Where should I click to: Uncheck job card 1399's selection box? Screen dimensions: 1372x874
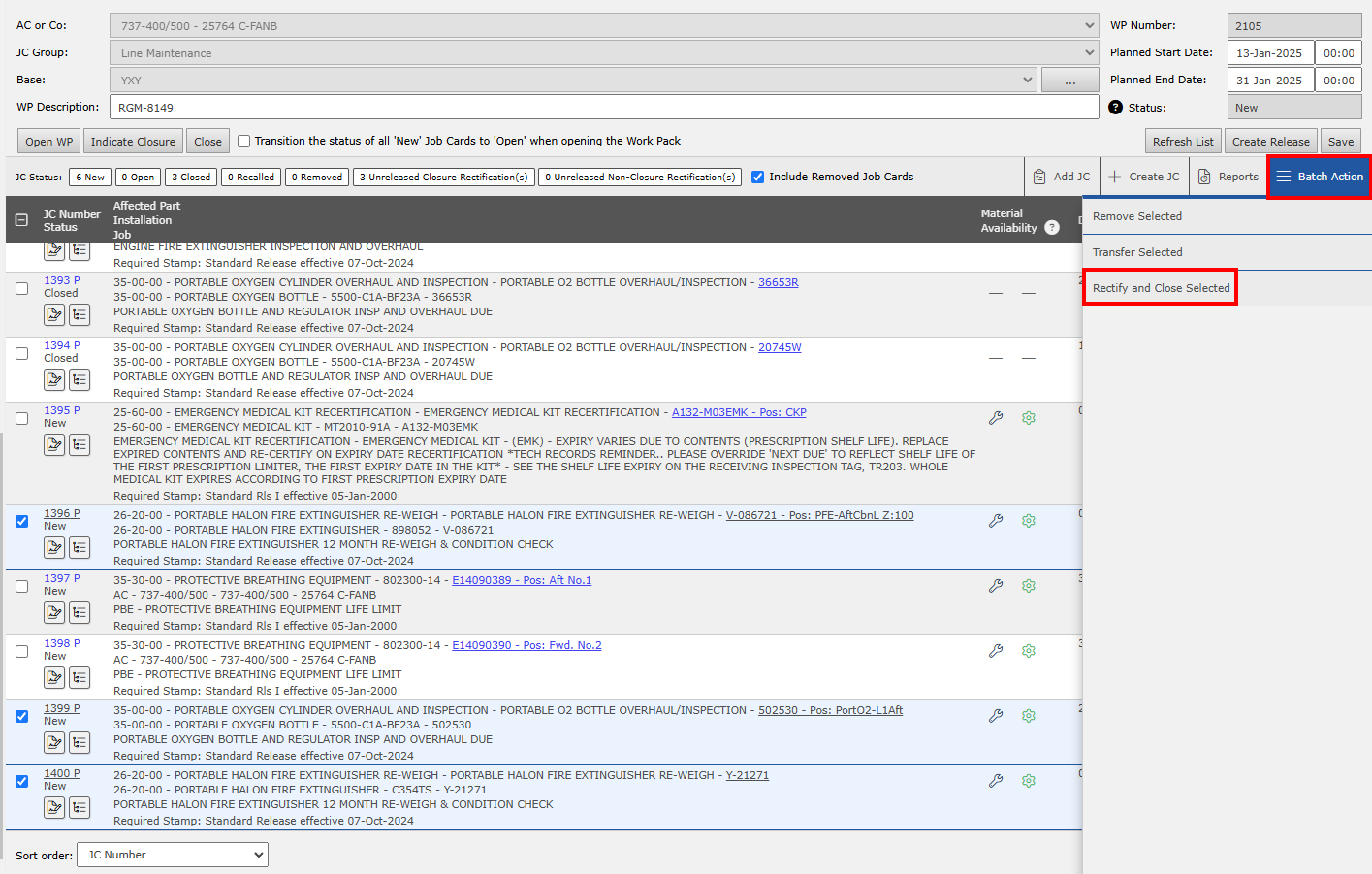(x=21, y=716)
